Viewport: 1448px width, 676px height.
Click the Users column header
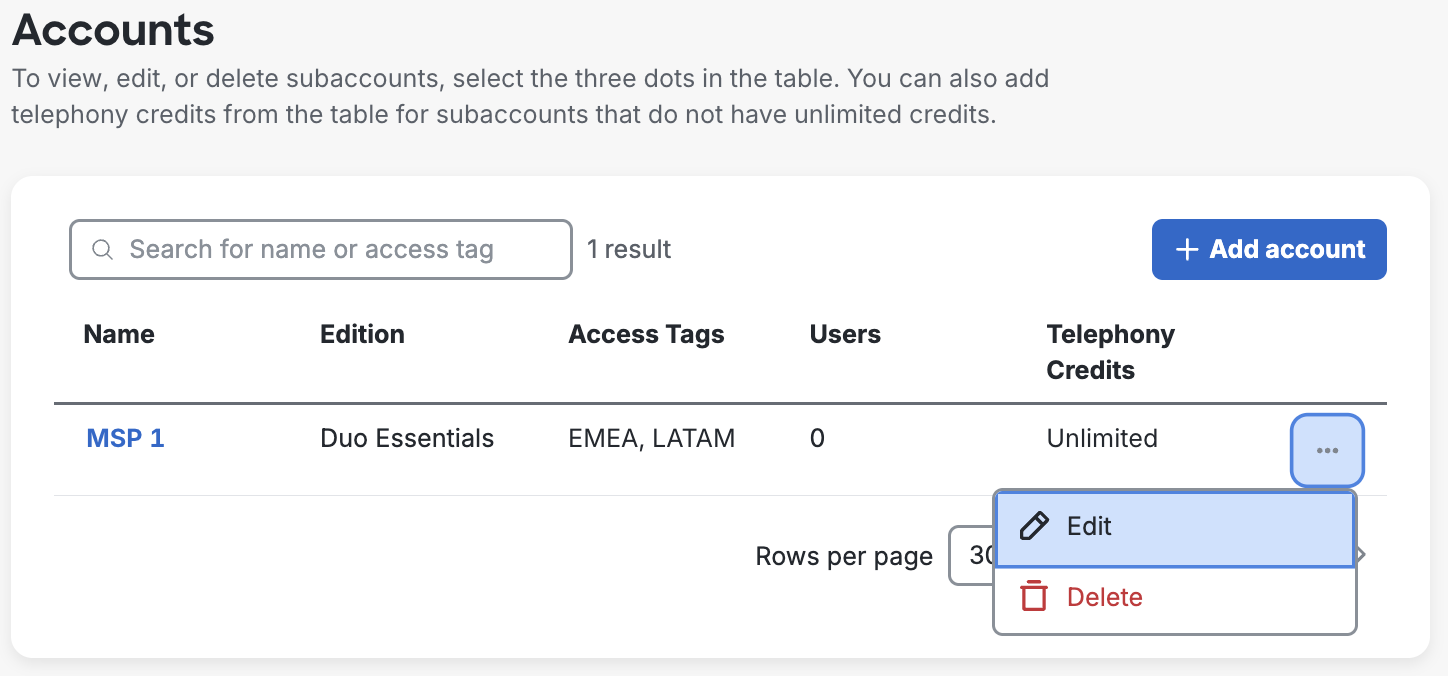(844, 334)
